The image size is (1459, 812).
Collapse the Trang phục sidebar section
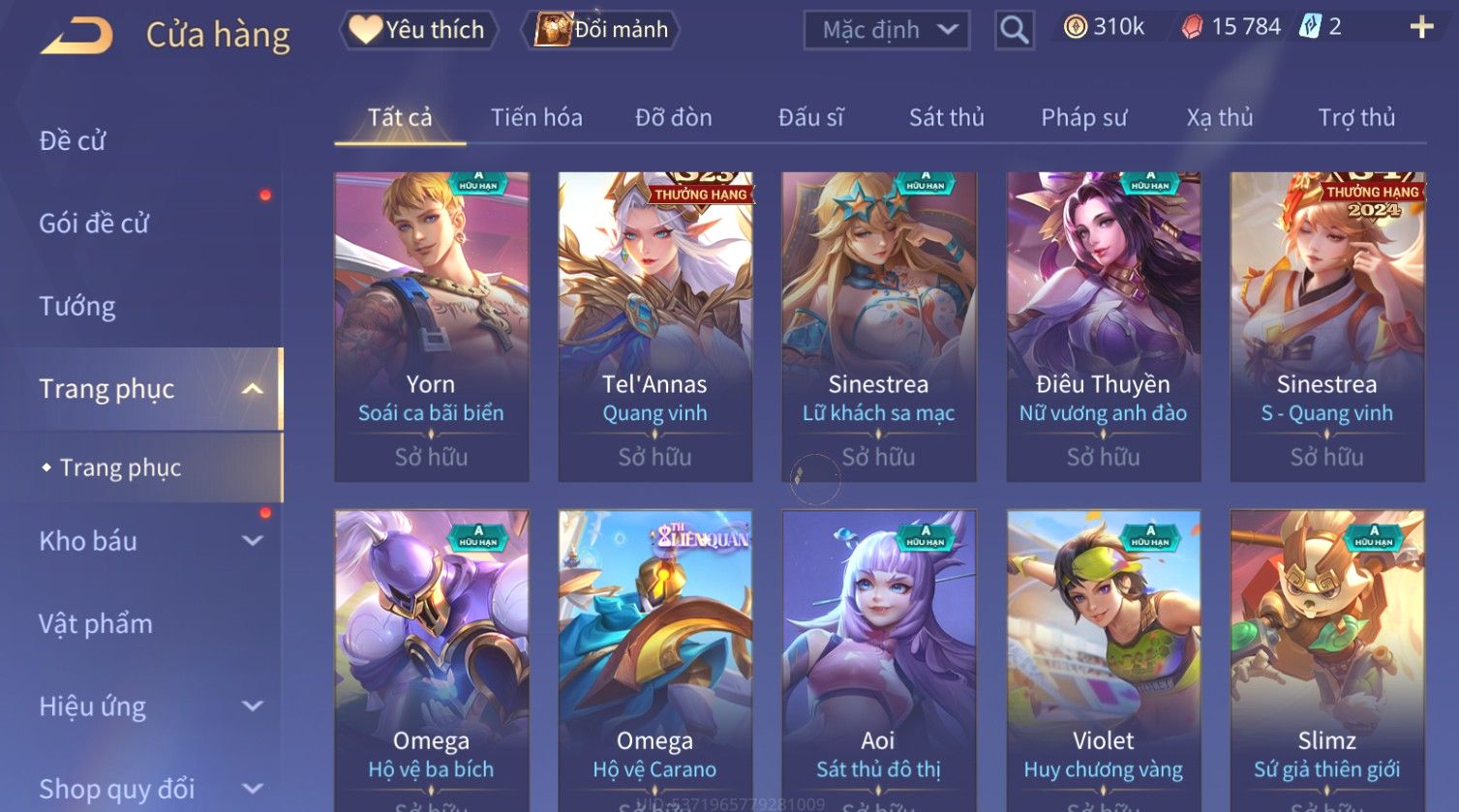(252, 389)
